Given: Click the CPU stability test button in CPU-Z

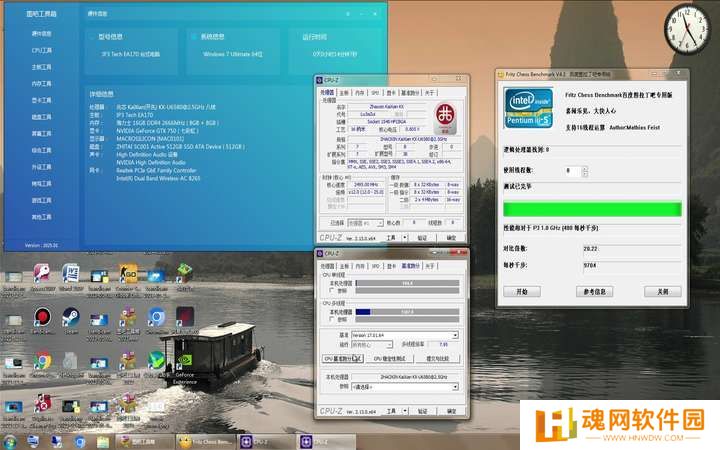Looking at the screenshot, I should pyautogui.click(x=389, y=359).
